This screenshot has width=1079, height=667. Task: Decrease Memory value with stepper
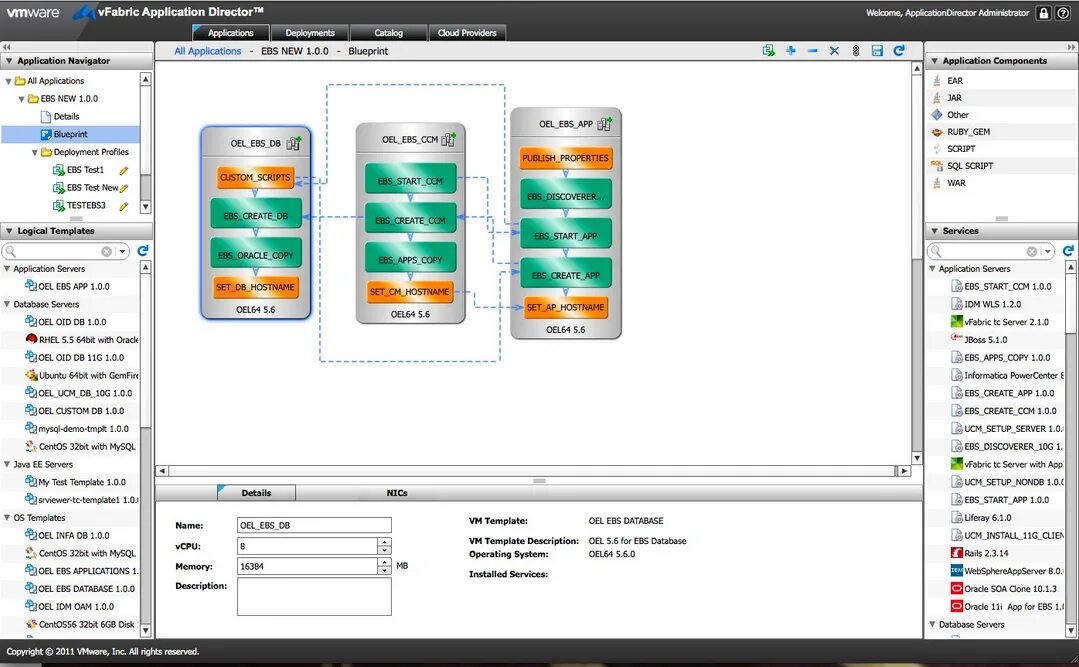(x=385, y=571)
